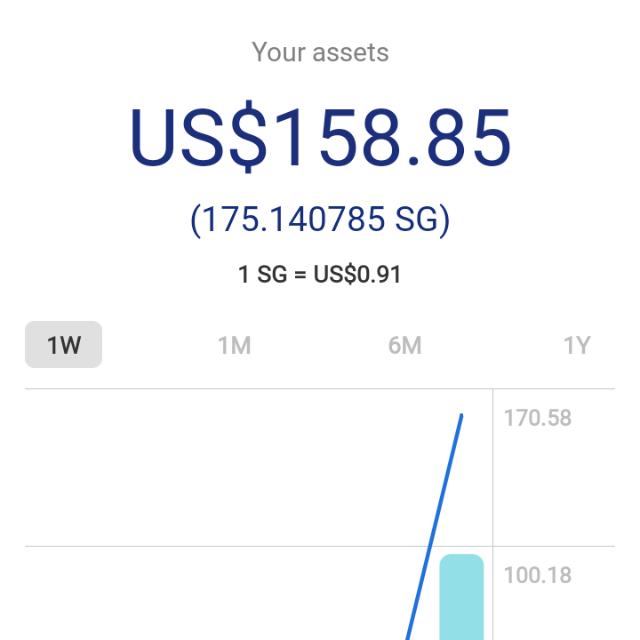The image size is (640, 640).
Task: Tap the teal volume bar in chart
Action: click(x=461, y=600)
